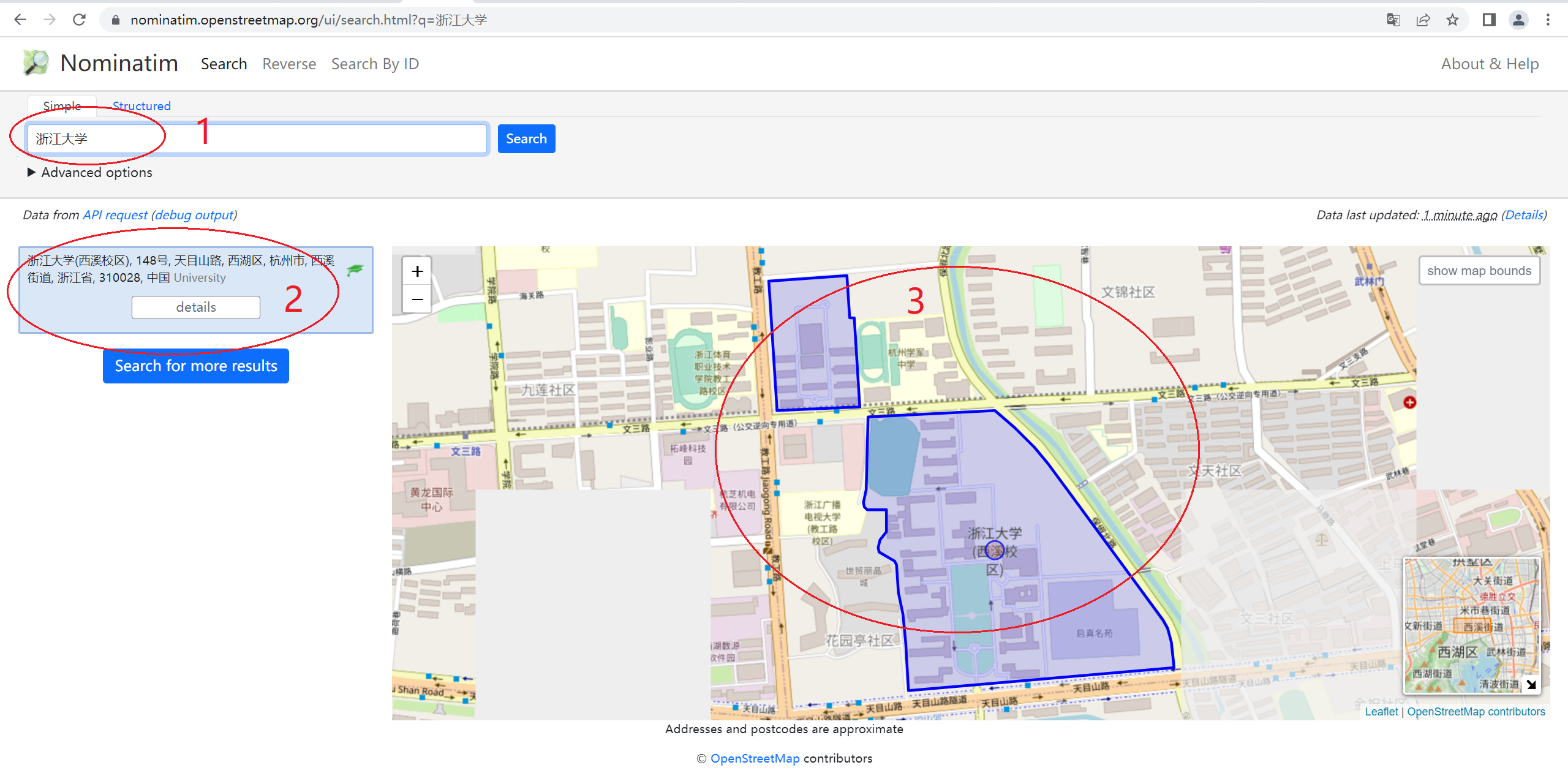Viewport: 1568px width, 773px height.
Task: Open OpenStreetMap contributors link on map
Action: (x=1476, y=712)
